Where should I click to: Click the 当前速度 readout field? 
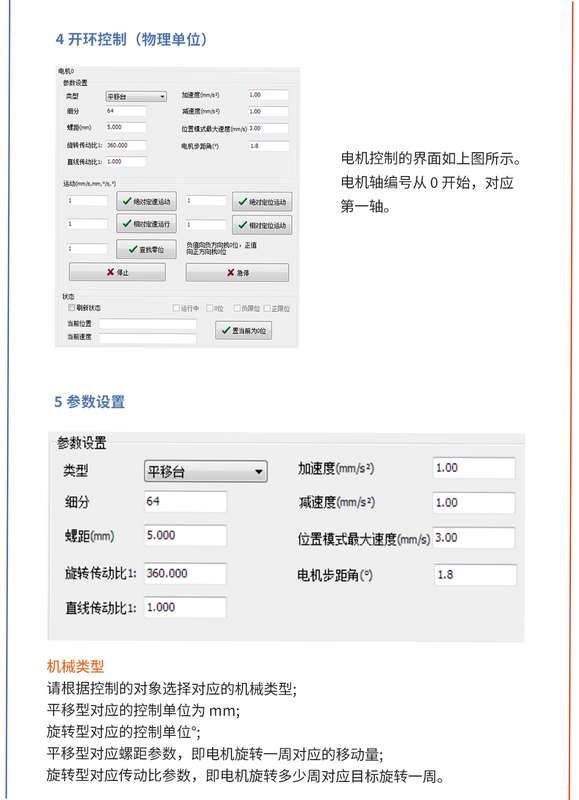click(147, 338)
